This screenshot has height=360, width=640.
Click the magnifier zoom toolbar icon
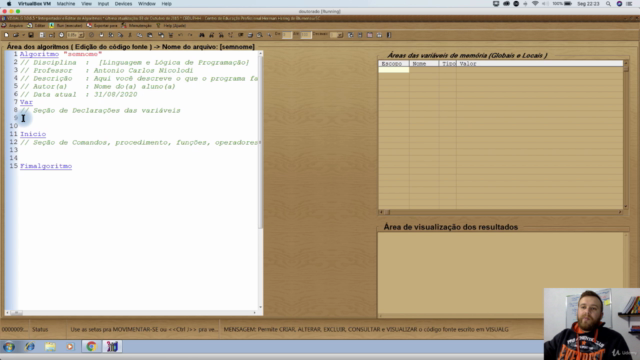(260, 35)
